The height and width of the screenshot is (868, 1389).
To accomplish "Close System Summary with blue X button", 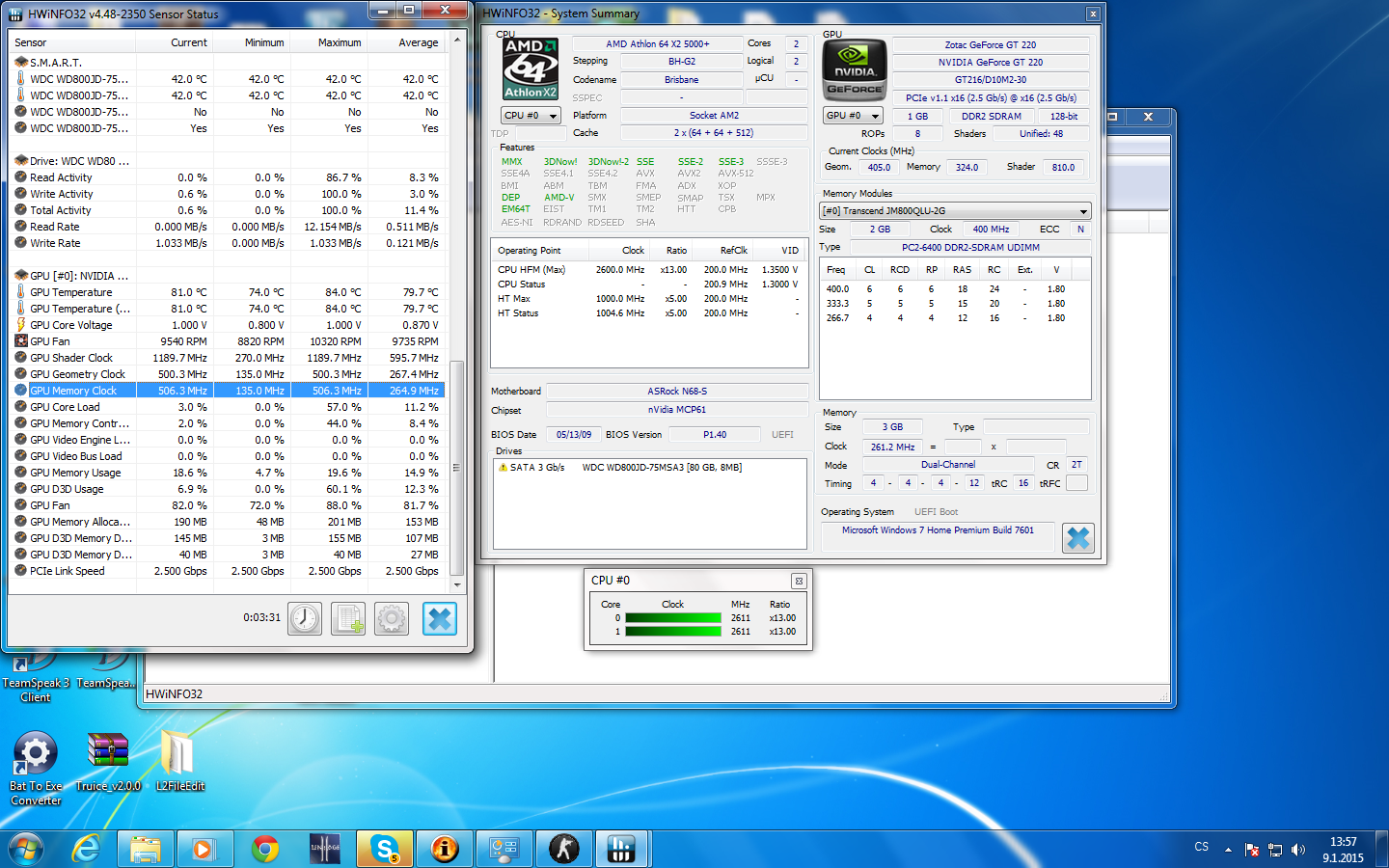I will coord(1078,537).
